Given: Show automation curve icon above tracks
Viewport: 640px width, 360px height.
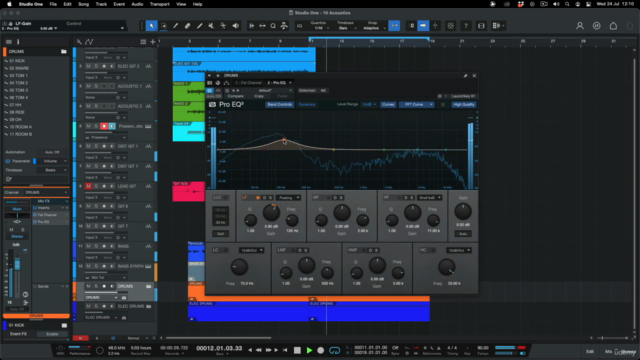Looking at the screenshot, I should tap(89, 42).
